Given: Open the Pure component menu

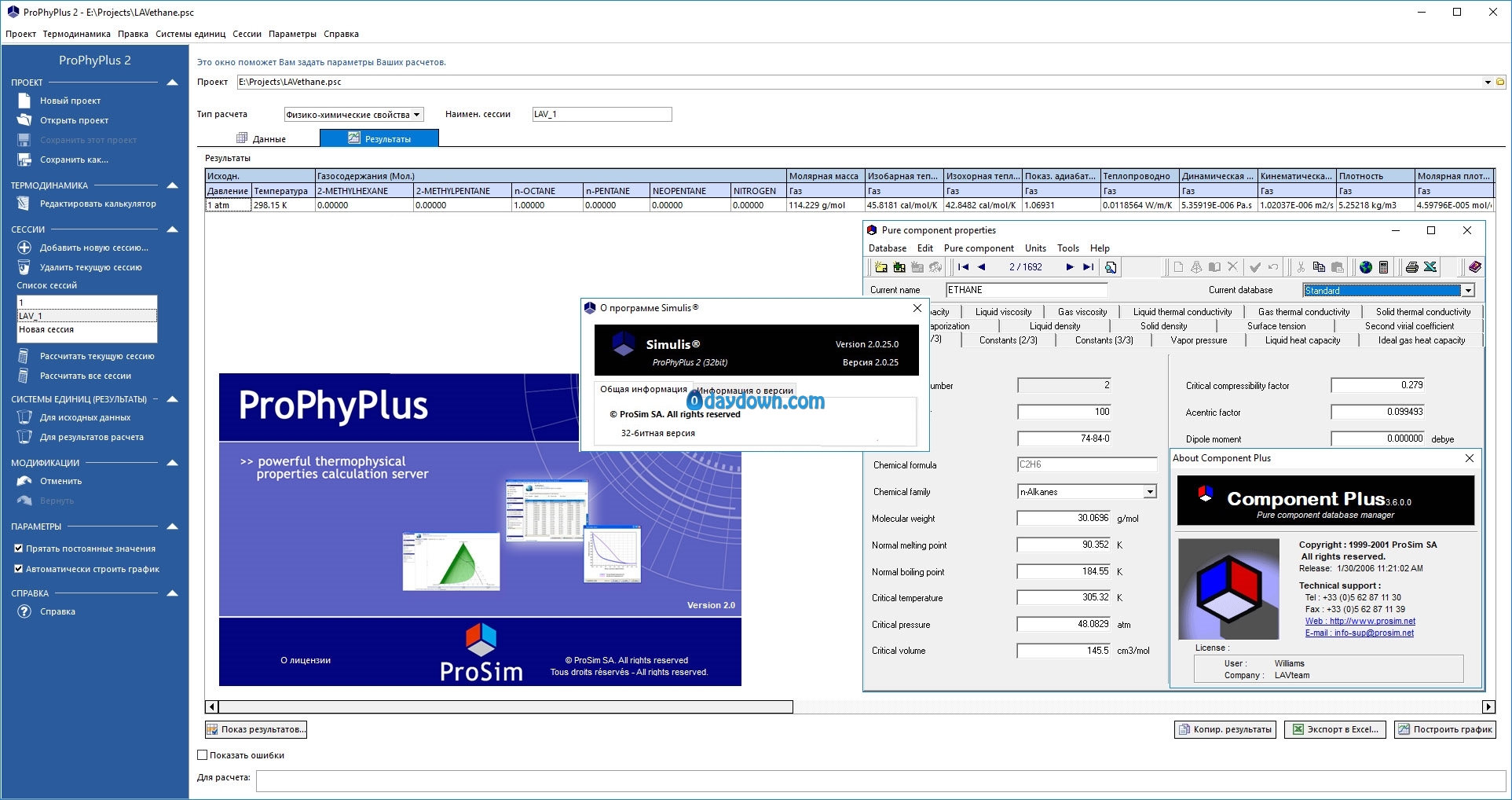Looking at the screenshot, I should click(x=979, y=248).
